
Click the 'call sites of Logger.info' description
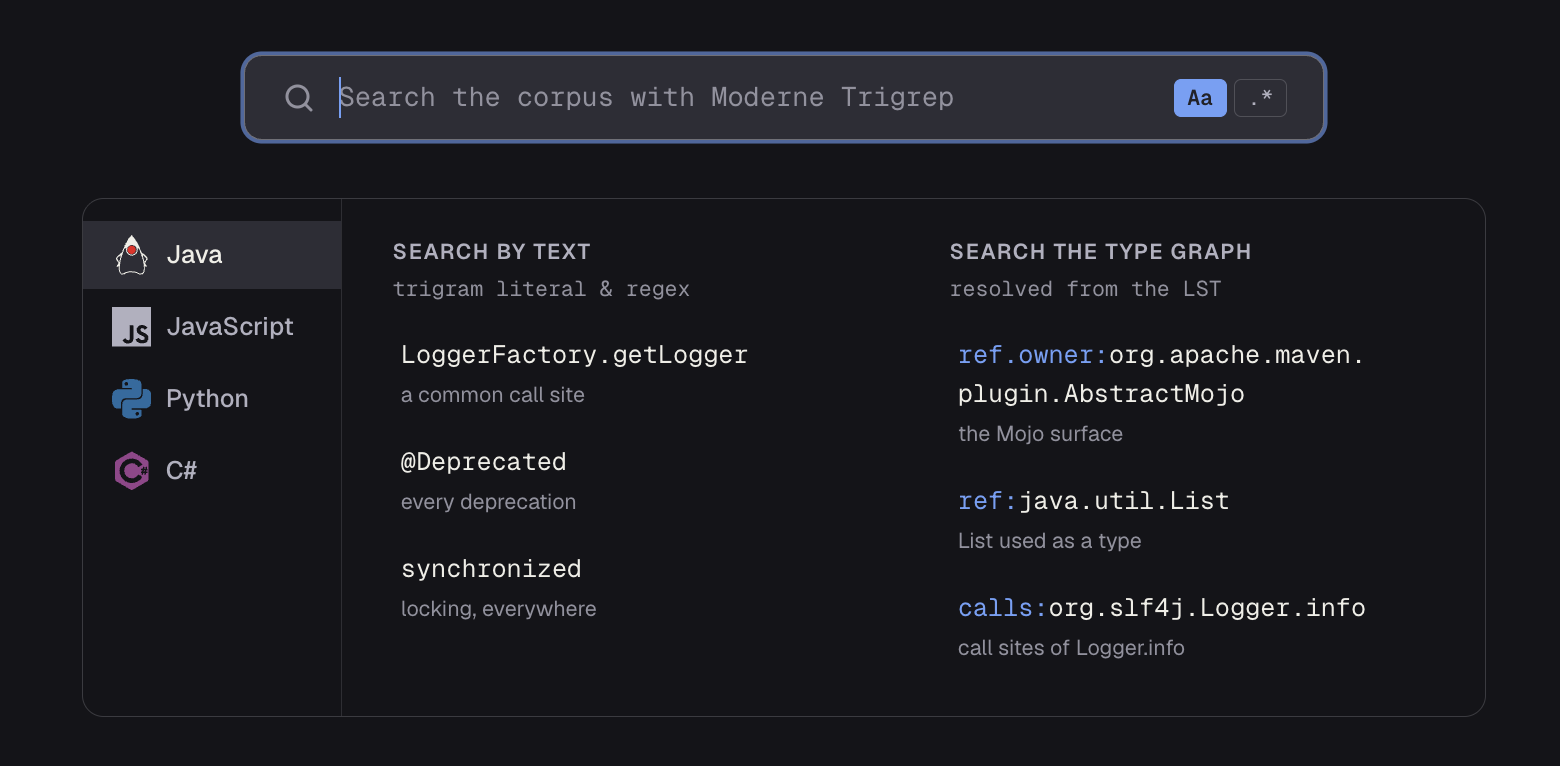coord(1071,648)
